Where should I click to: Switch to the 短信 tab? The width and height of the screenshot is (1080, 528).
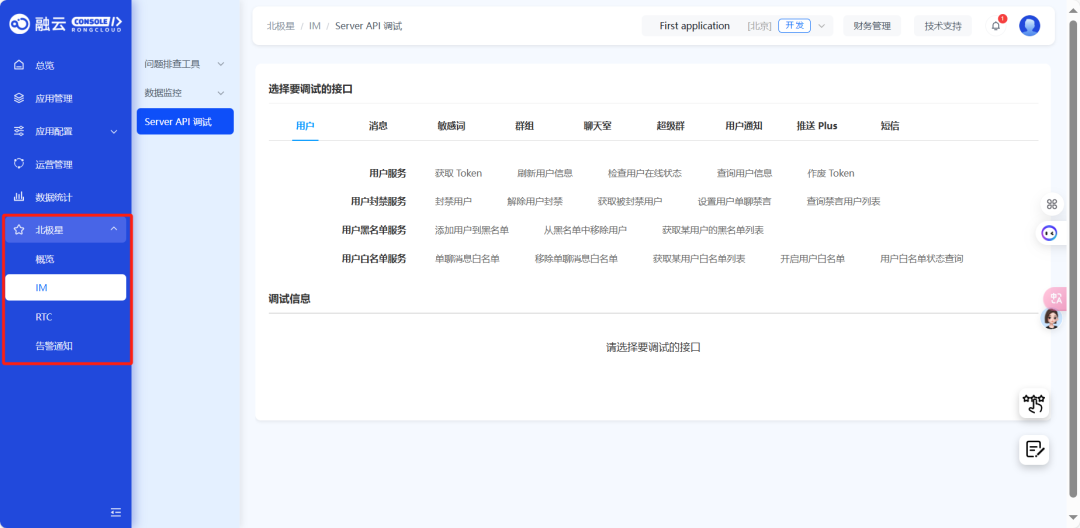(890, 126)
